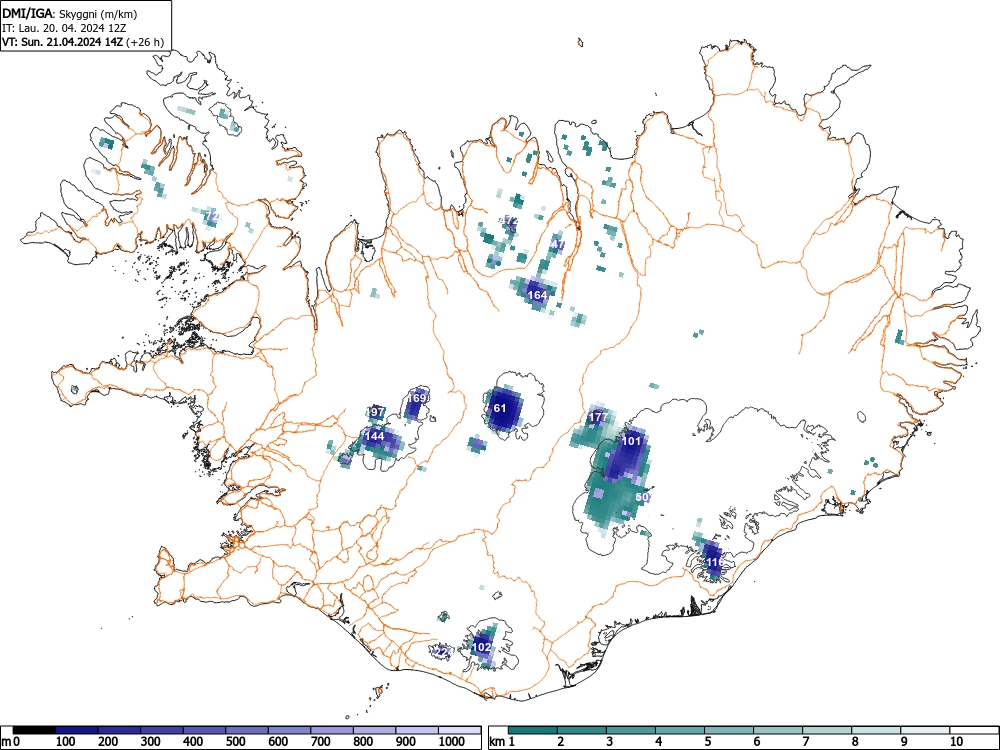
Task: Click the 164 visibility value on the map
Action: [538, 295]
